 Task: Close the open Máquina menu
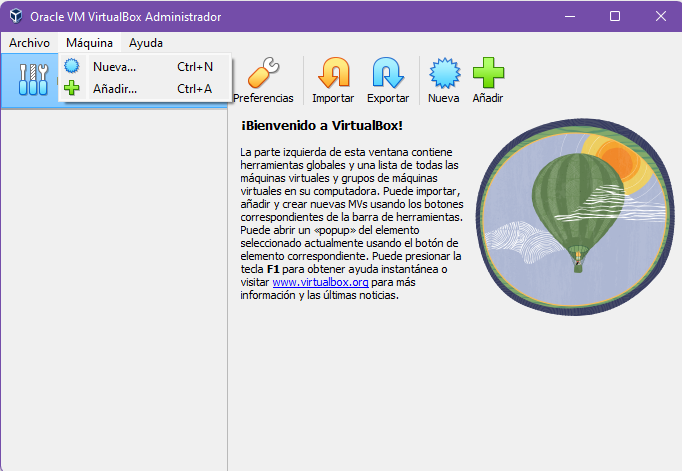(89, 43)
